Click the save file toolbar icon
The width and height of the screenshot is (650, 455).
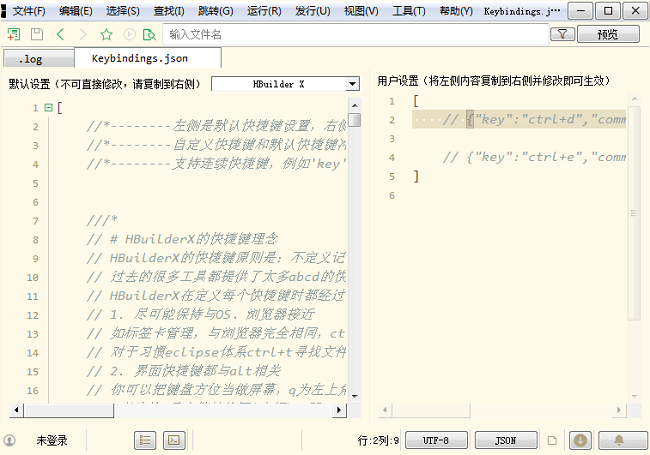(x=37, y=34)
